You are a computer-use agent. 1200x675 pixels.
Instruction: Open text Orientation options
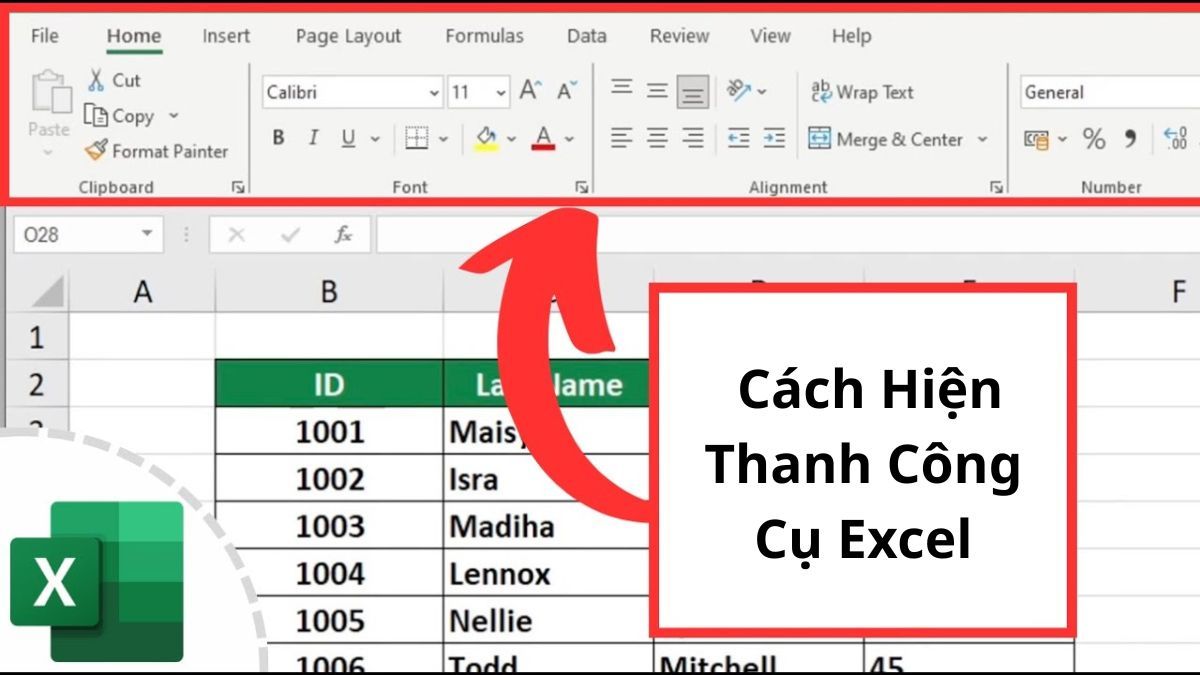coord(740,91)
